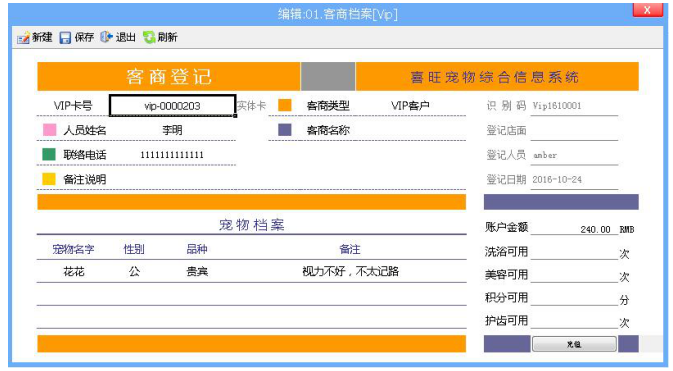Click the 账户金额 value 240.00
This screenshot has height=371, width=673.
(x=595, y=229)
